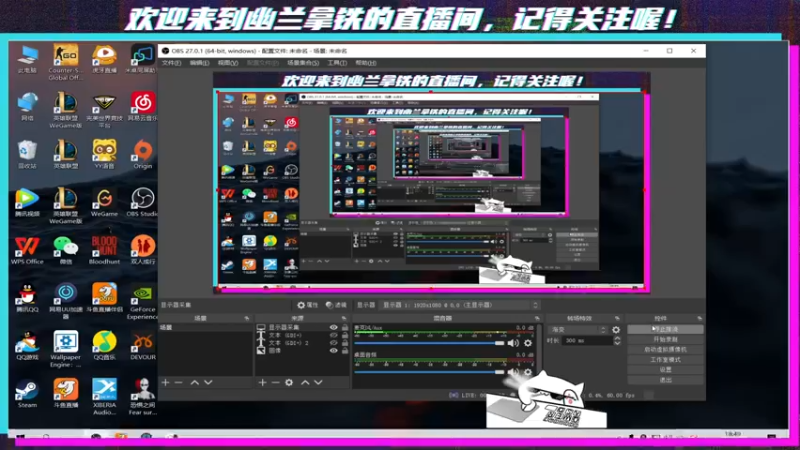Open the 网易云音乐 desktop shortcut
The height and width of the screenshot is (450, 800).
pyautogui.click(x=142, y=107)
